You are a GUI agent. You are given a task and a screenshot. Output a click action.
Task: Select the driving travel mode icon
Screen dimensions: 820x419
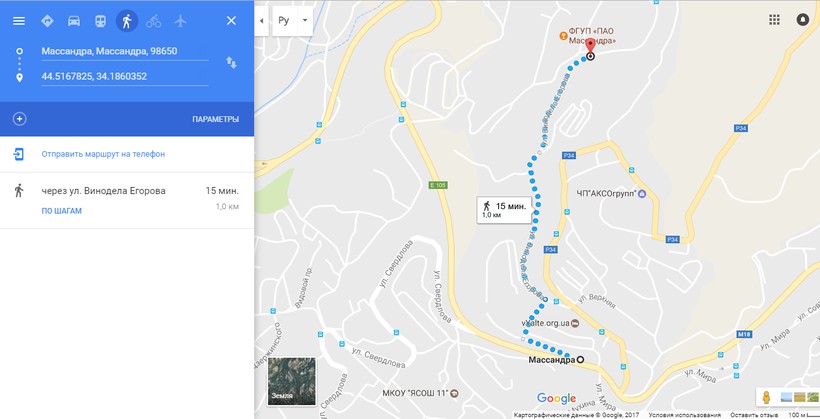74,21
